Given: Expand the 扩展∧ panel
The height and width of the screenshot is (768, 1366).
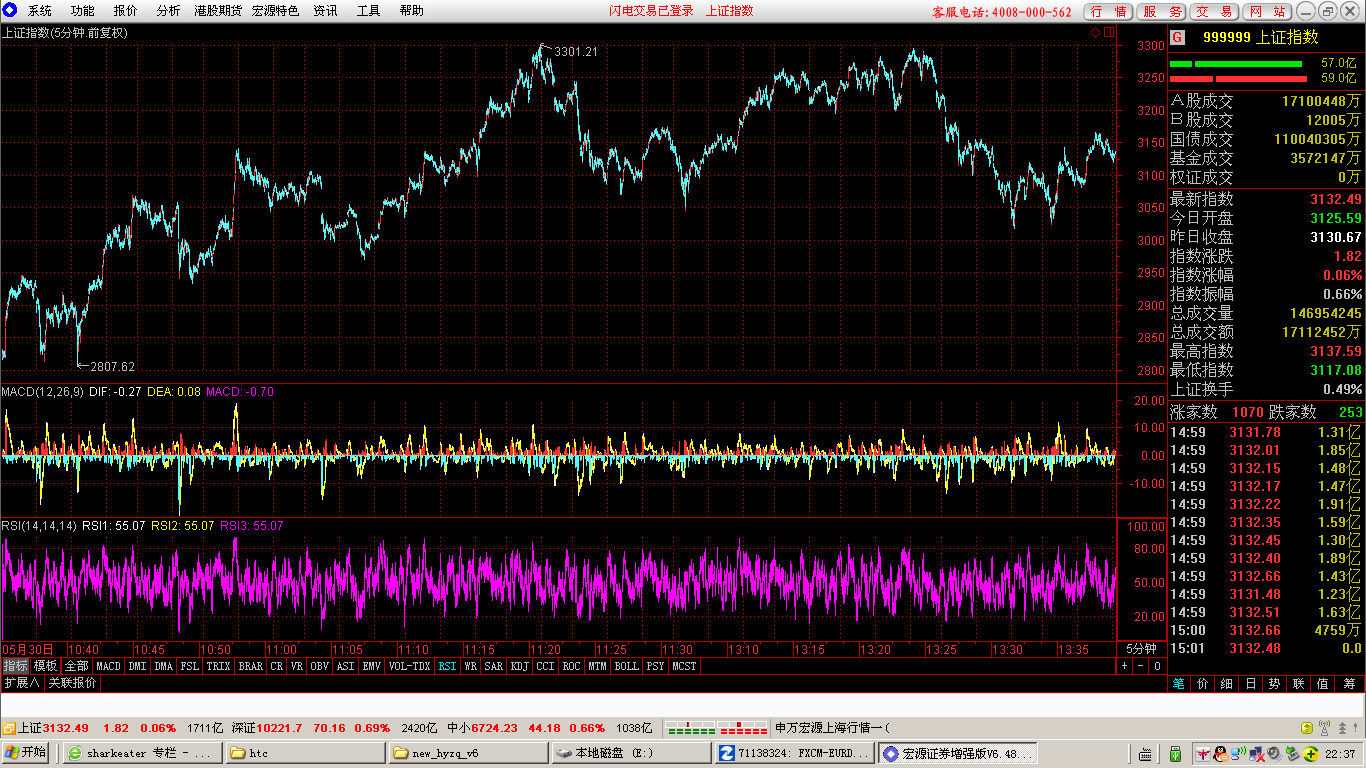Looking at the screenshot, I should 22,683.
